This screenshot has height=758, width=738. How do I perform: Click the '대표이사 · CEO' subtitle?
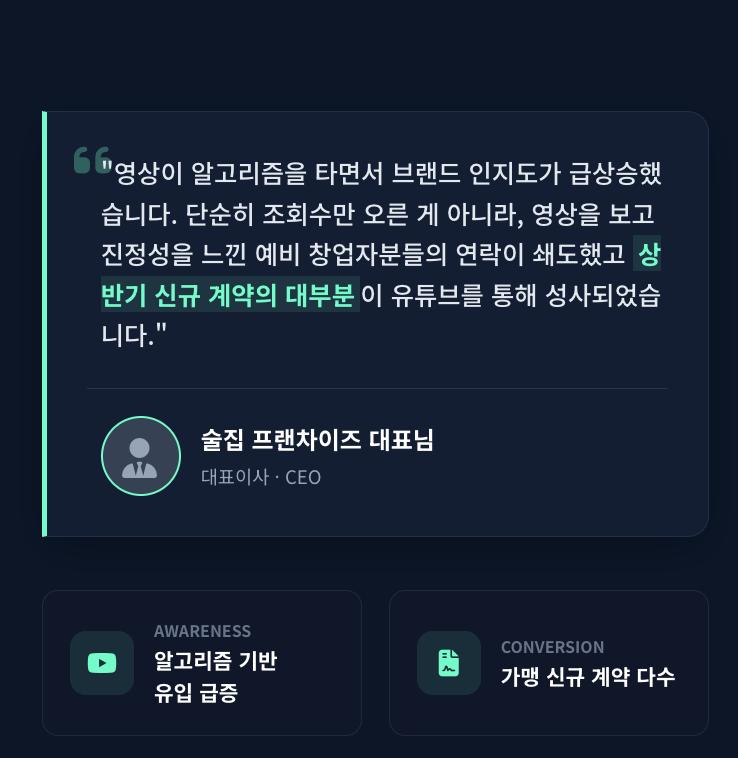[x=261, y=477]
